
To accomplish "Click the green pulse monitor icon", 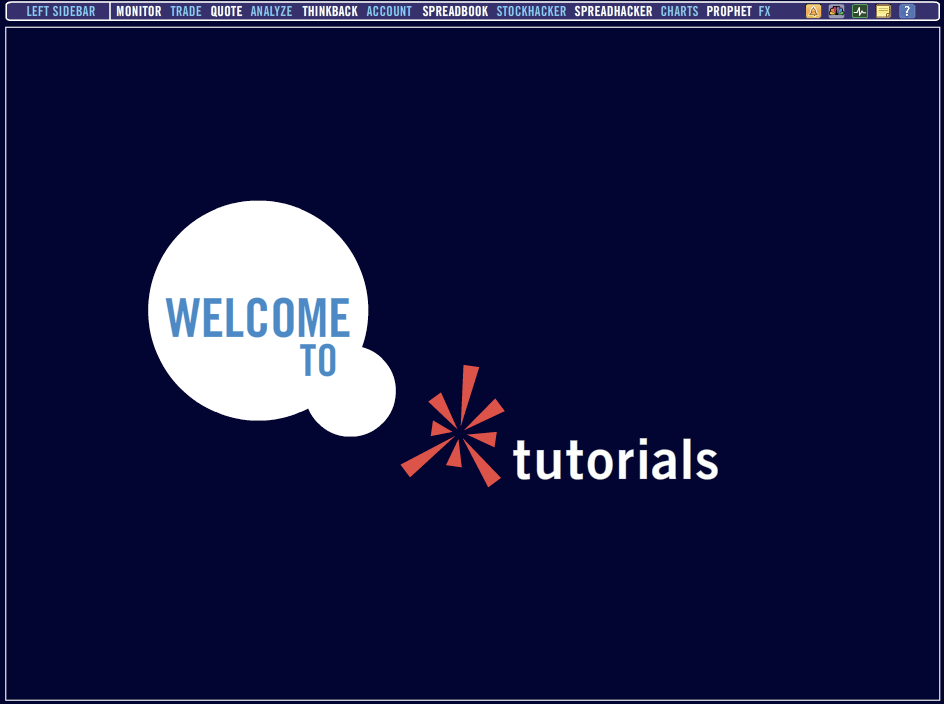I will [x=860, y=11].
